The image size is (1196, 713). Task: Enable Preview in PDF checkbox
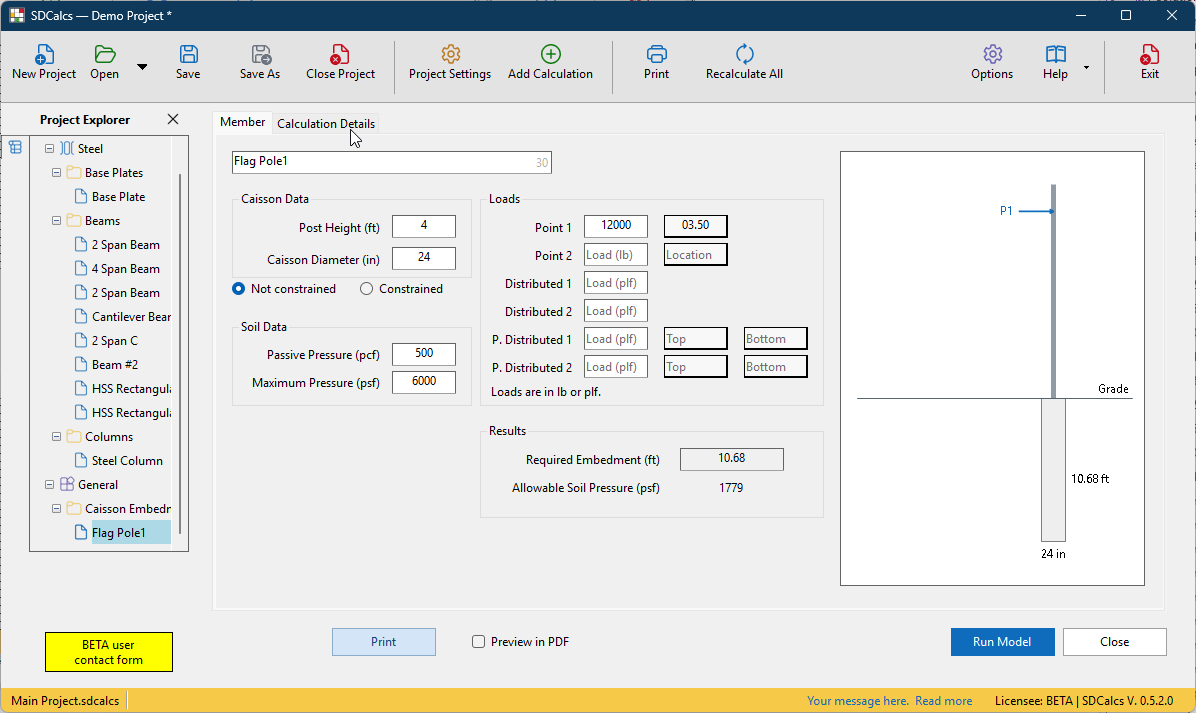pyautogui.click(x=478, y=642)
